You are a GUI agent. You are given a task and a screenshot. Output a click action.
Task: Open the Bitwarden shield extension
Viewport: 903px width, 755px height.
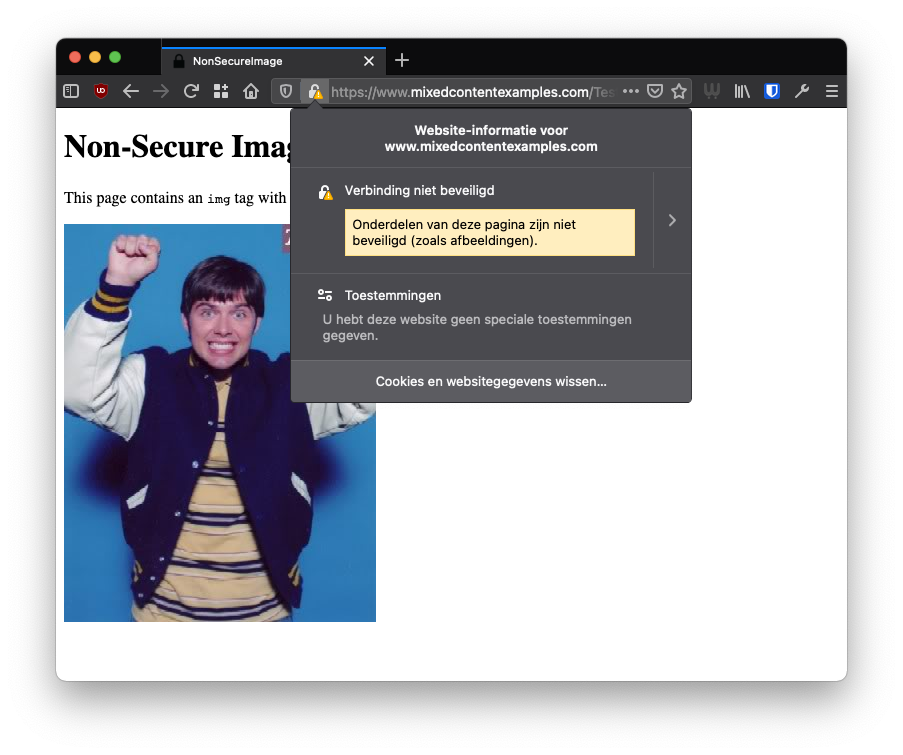coord(772,91)
